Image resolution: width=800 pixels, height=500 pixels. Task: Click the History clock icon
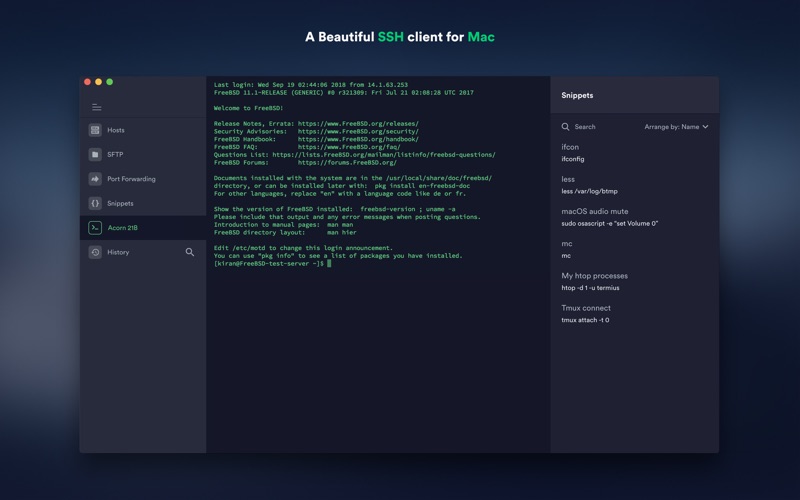[x=95, y=252]
